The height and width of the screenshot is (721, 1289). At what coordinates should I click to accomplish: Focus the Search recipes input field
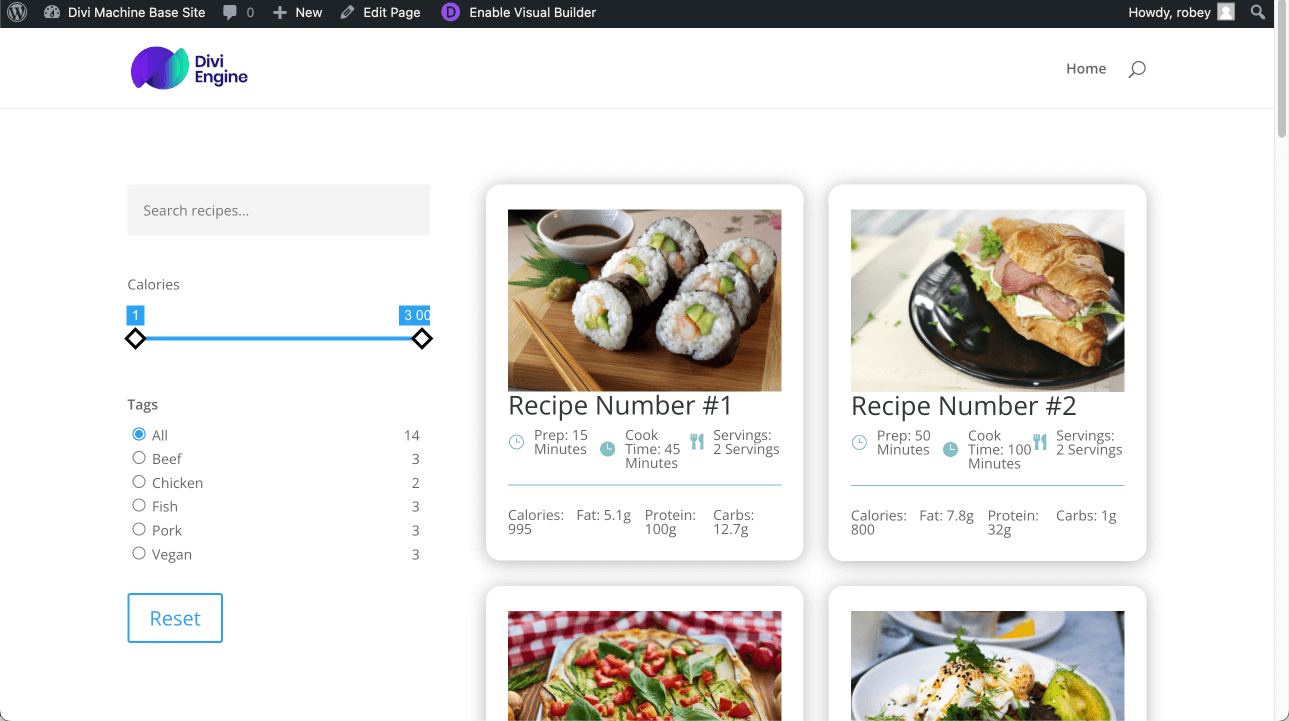point(279,210)
